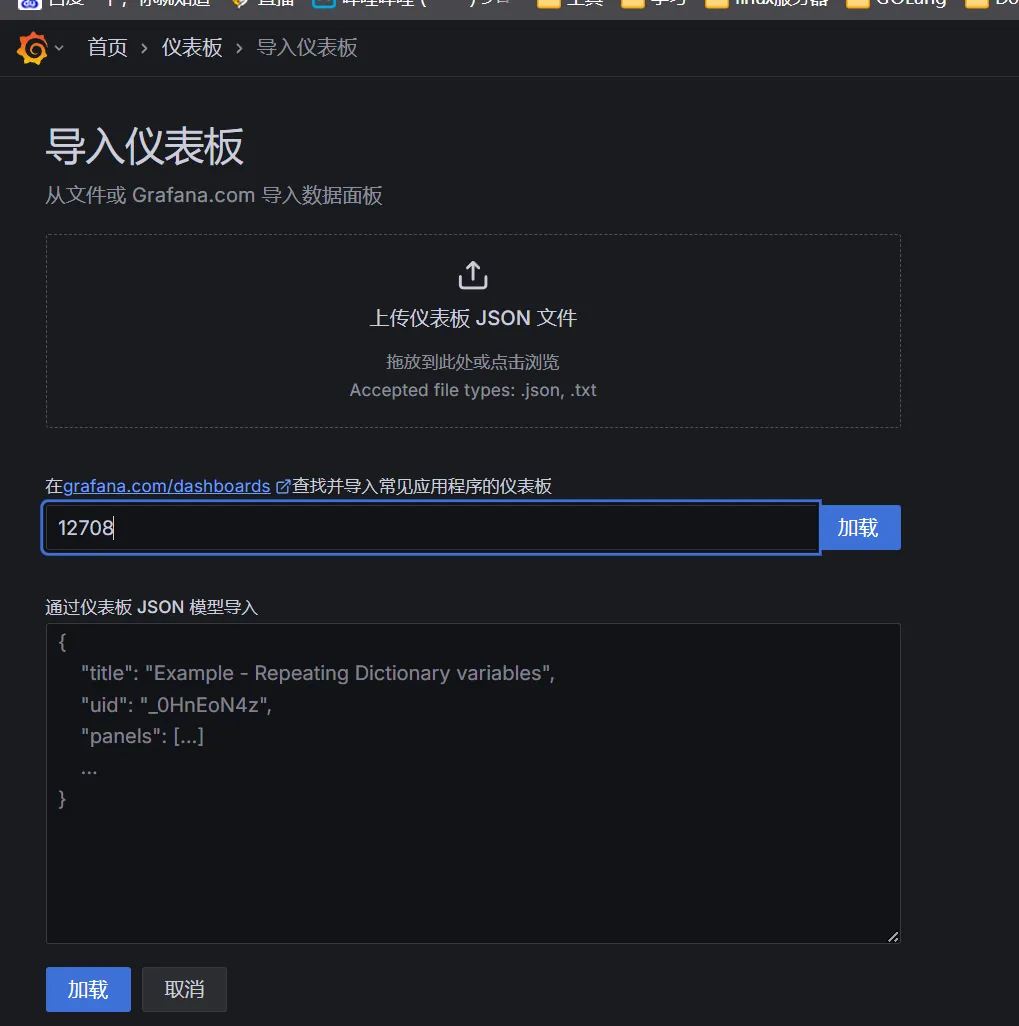The height and width of the screenshot is (1026, 1019).
Task: Click the 导入仪表板 breadcrumb label
Action: pyautogui.click(x=307, y=48)
